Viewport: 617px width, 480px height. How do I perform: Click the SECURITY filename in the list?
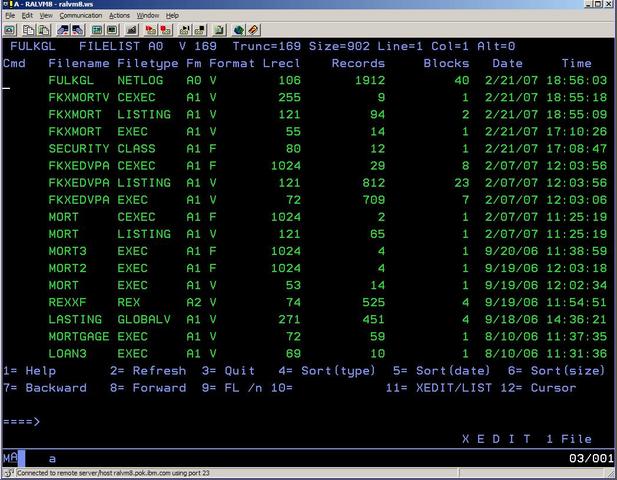click(x=79, y=149)
